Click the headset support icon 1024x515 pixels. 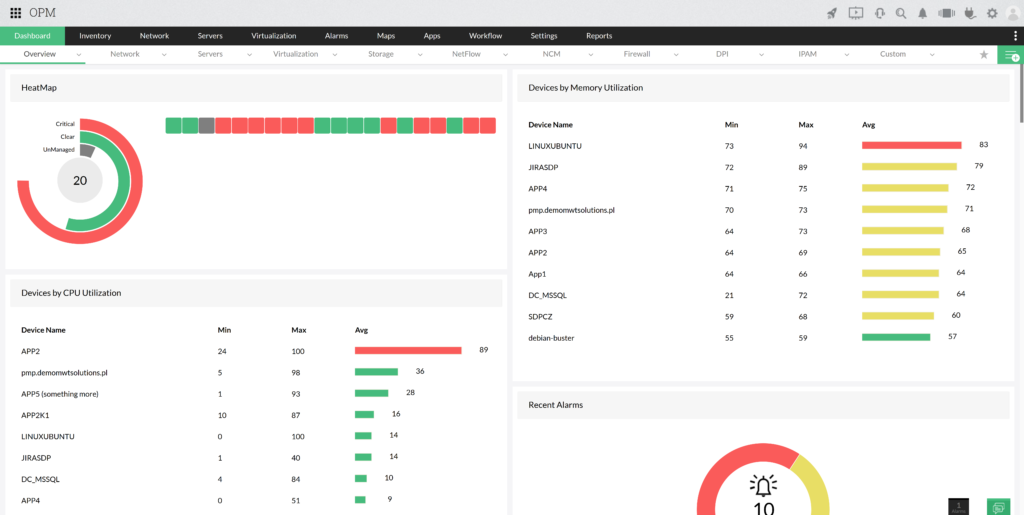(879, 13)
